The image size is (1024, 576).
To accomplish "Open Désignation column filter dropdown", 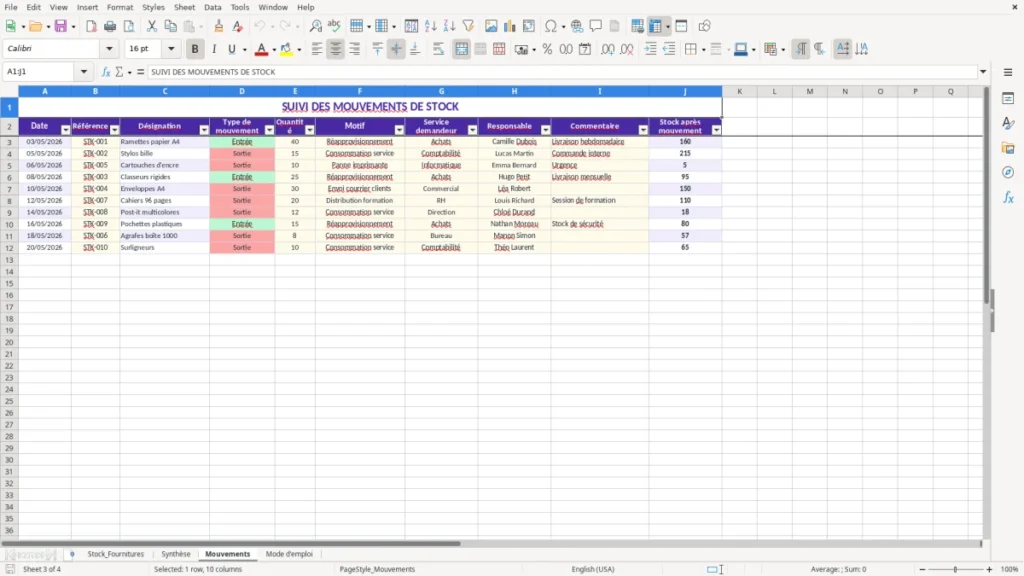I will tap(204, 130).
